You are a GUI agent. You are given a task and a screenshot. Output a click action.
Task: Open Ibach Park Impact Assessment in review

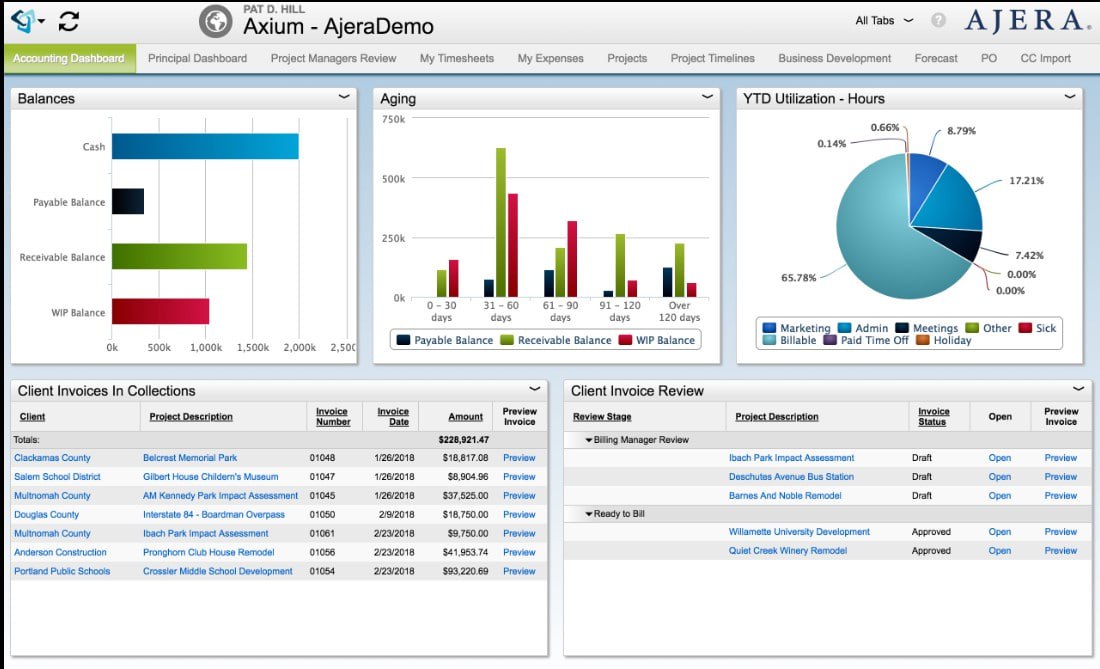pyautogui.click(x=791, y=458)
